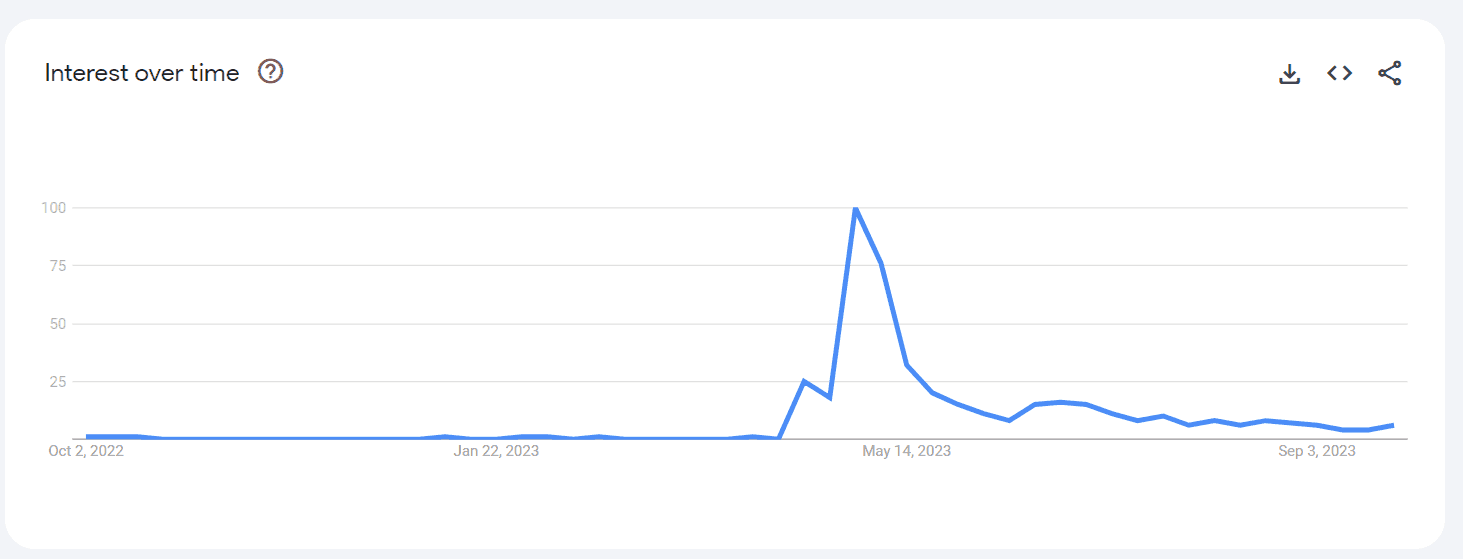1463x559 pixels.
Task: Share the Interest over time chart
Action: (x=1390, y=73)
